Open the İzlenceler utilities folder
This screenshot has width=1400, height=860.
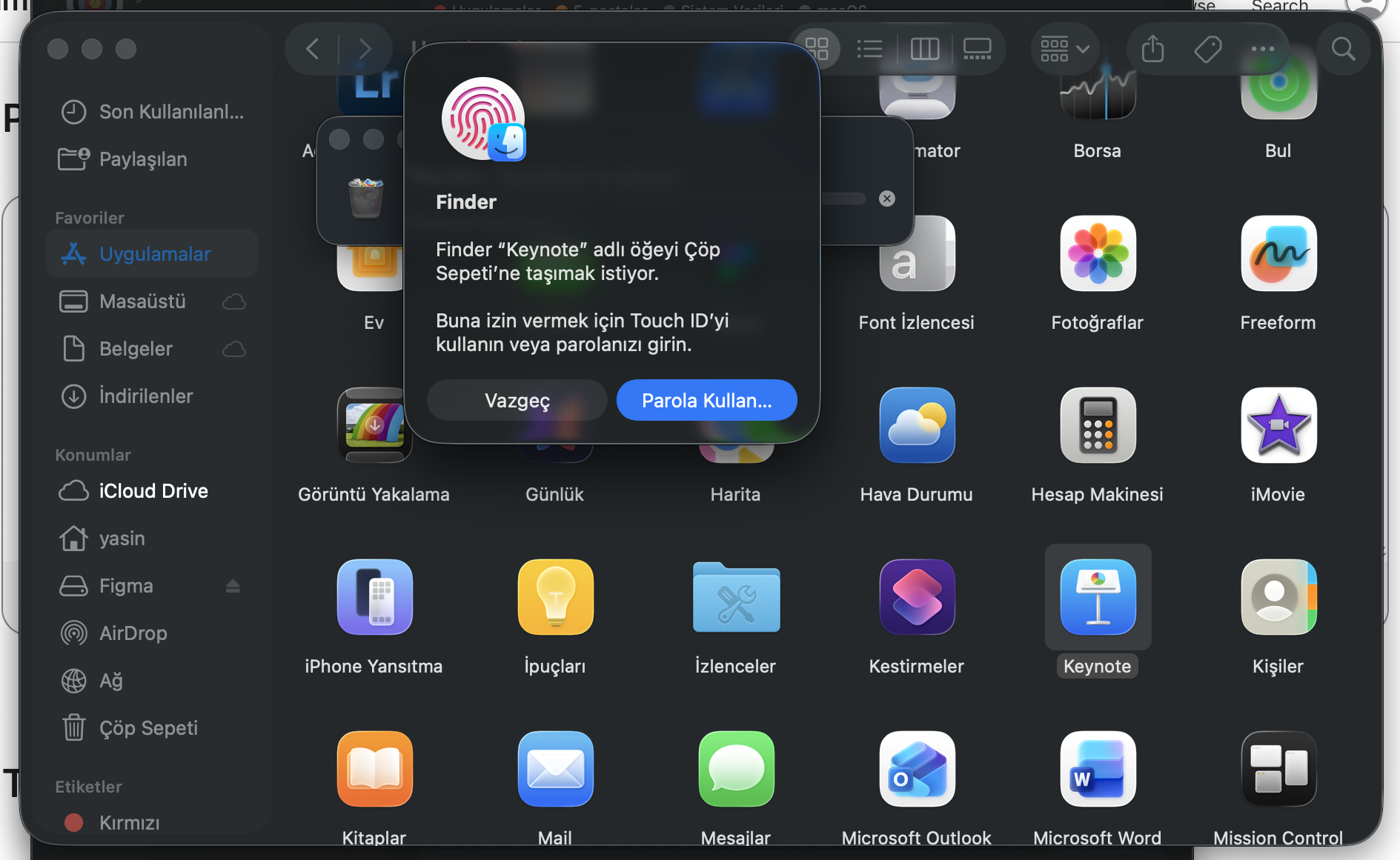tap(736, 597)
